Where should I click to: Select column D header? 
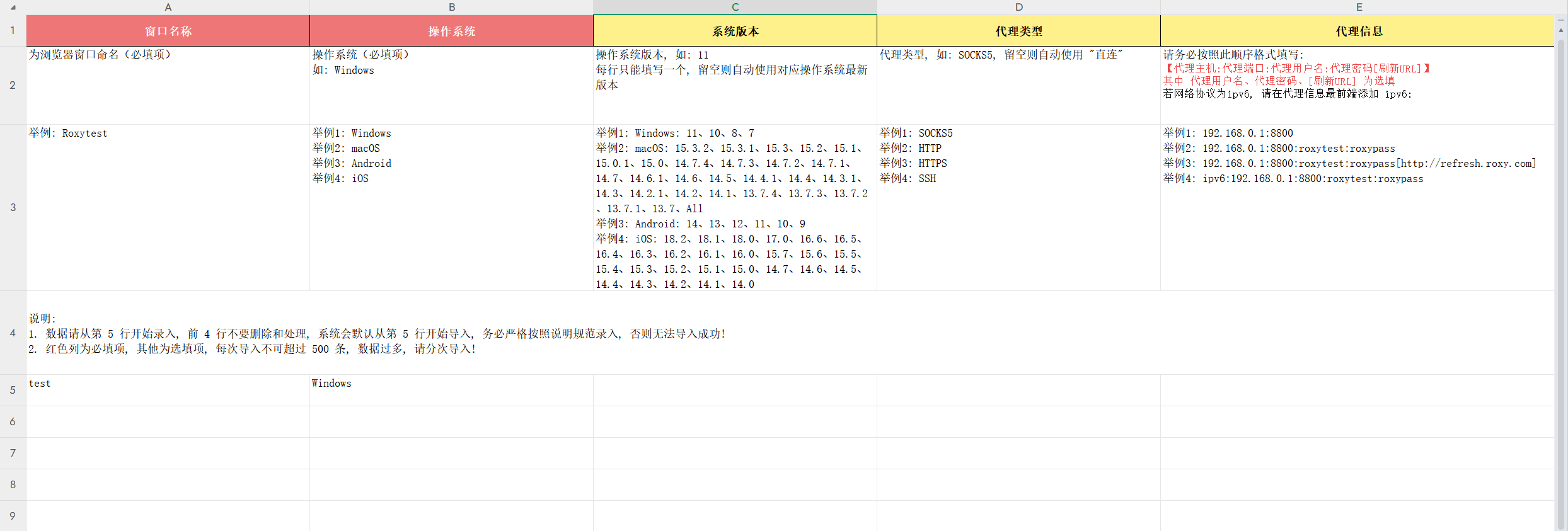(1018, 7)
